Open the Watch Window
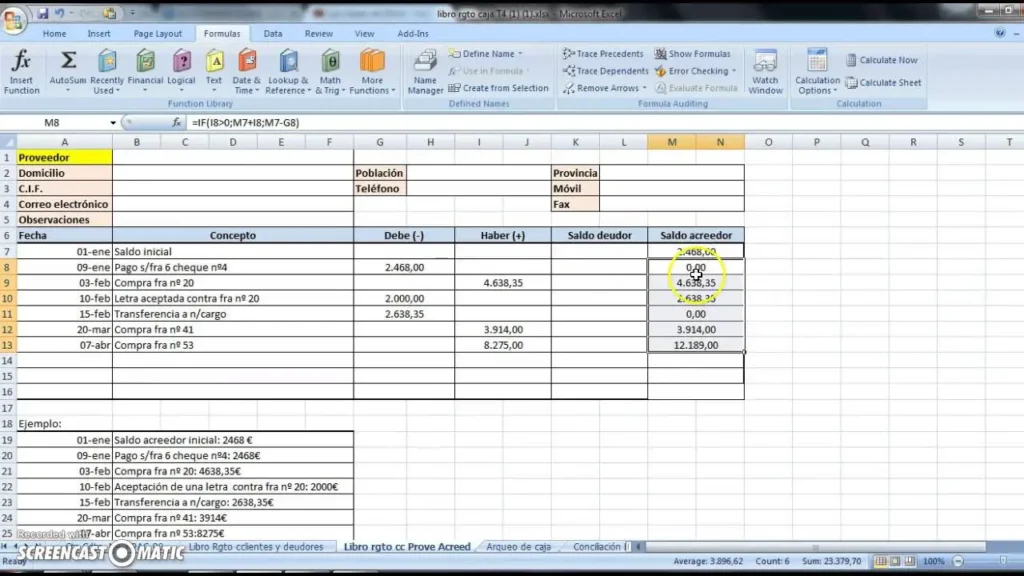Screen dimensions: 1024x576 point(765,72)
